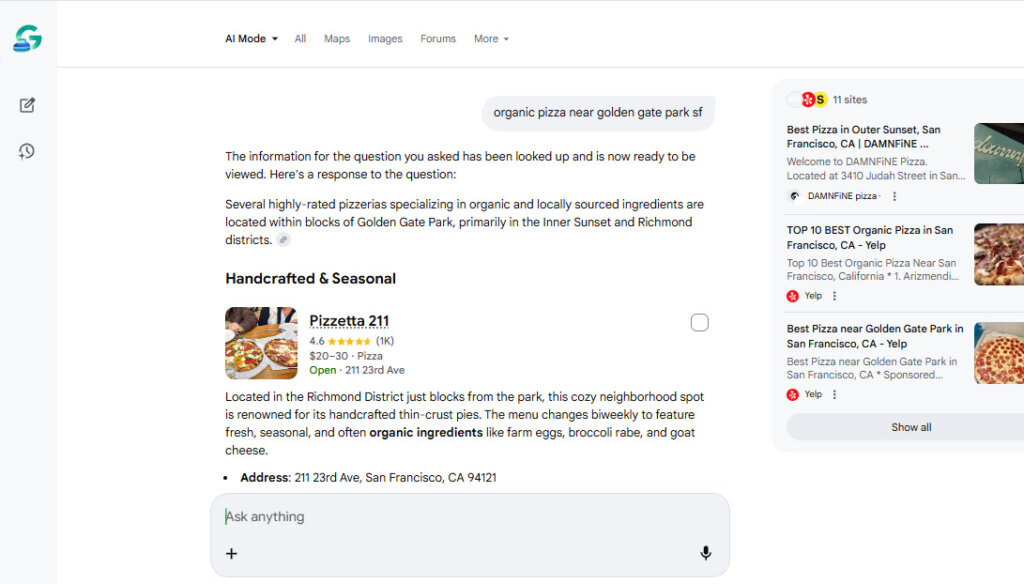Click the G logo icon
Image resolution: width=1024 pixels, height=584 pixels.
[x=27, y=39]
